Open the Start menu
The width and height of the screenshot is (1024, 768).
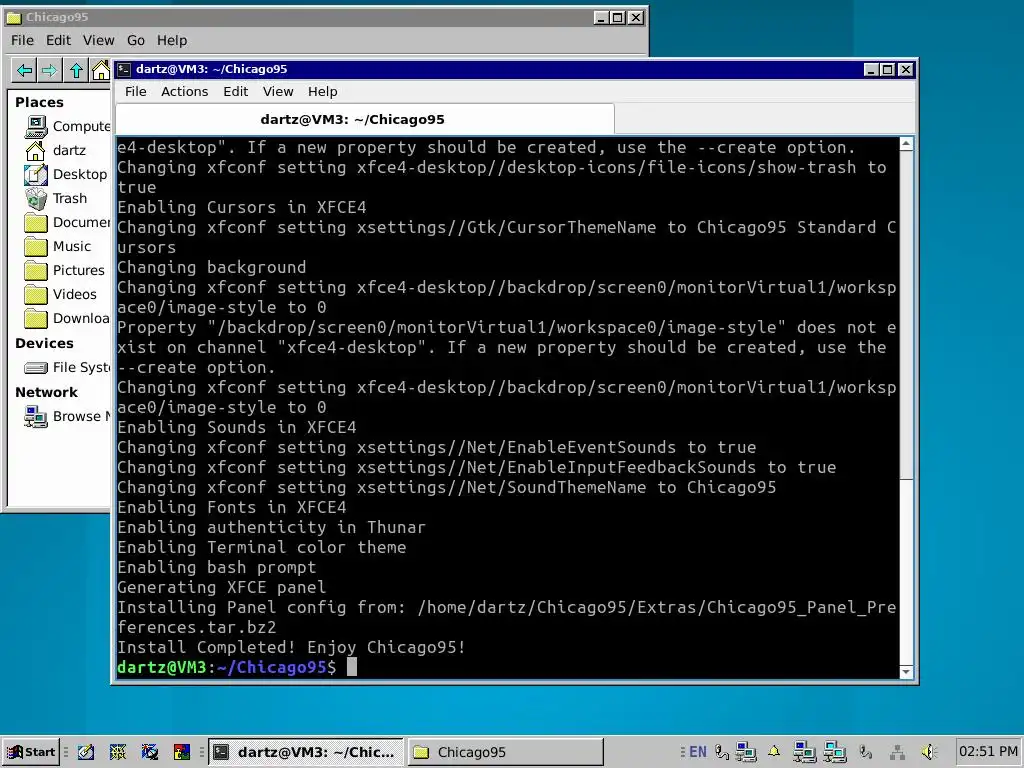31,752
